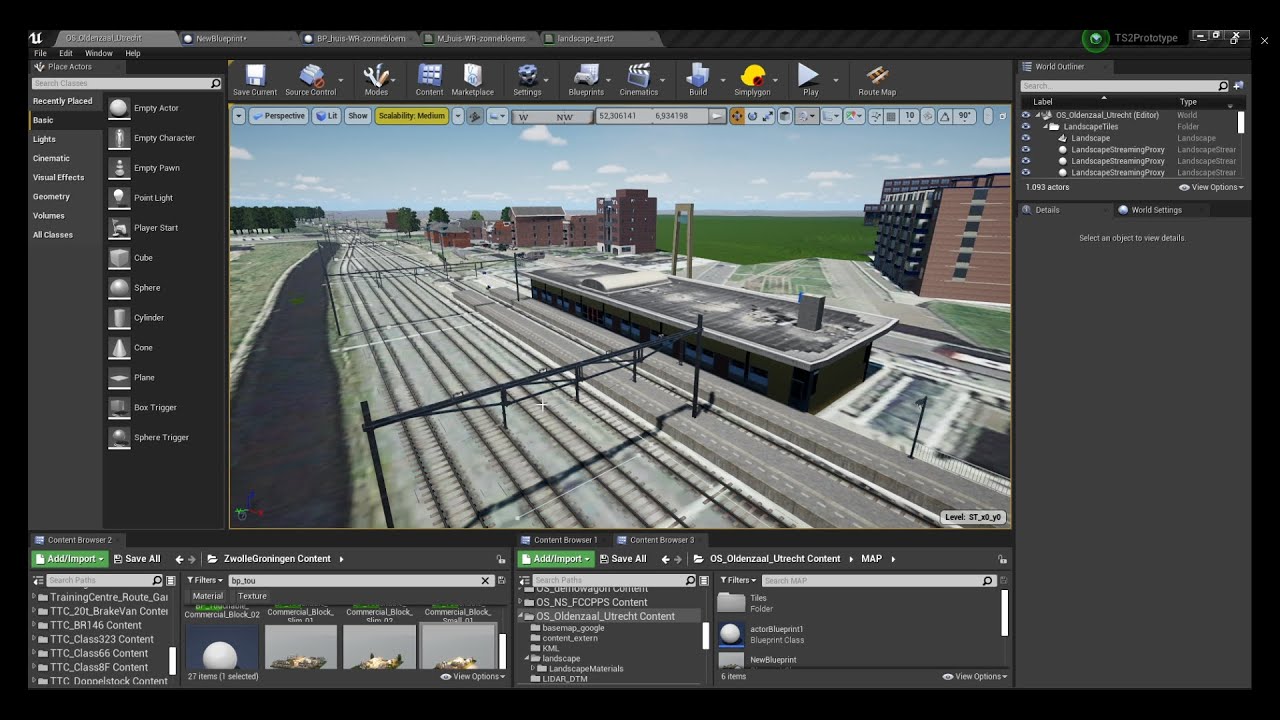
Task: Open World Outliner View Options dropdown
Action: pyautogui.click(x=1212, y=187)
